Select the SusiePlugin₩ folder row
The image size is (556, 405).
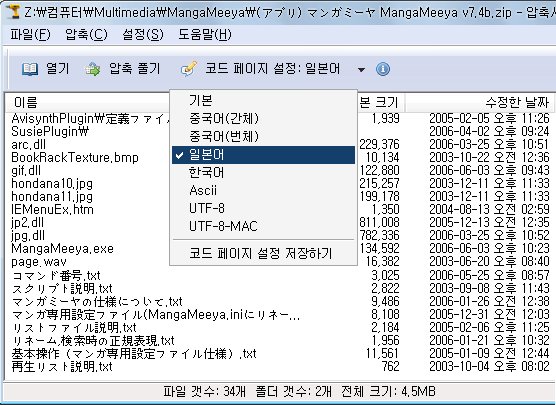point(50,132)
